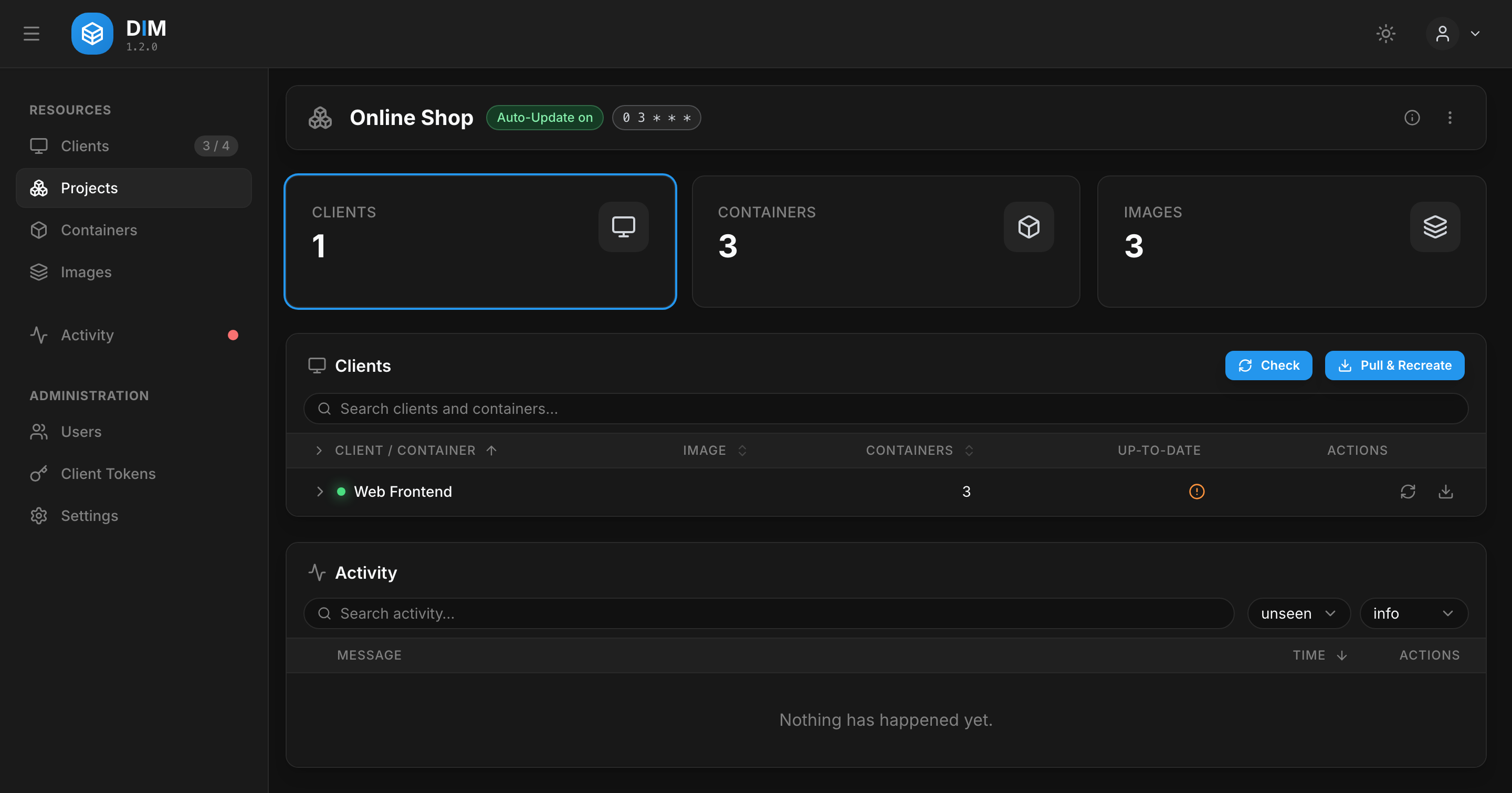
Task: Go to Clients in the sidebar
Action: (x=134, y=146)
